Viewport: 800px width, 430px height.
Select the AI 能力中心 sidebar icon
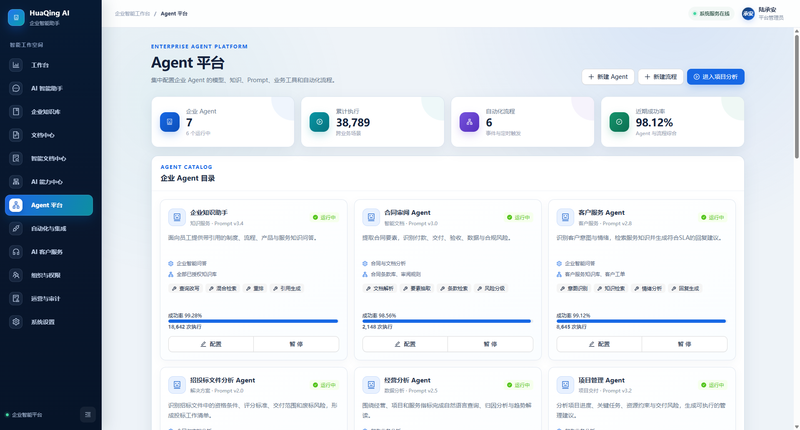[x=16, y=182]
